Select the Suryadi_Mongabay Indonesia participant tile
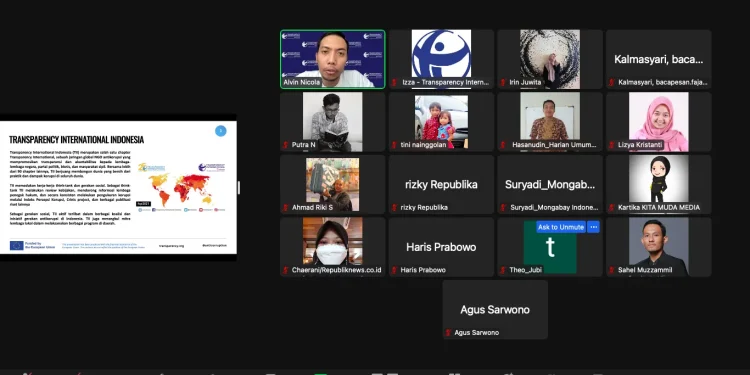This screenshot has height=375, width=750. (550, 184)
